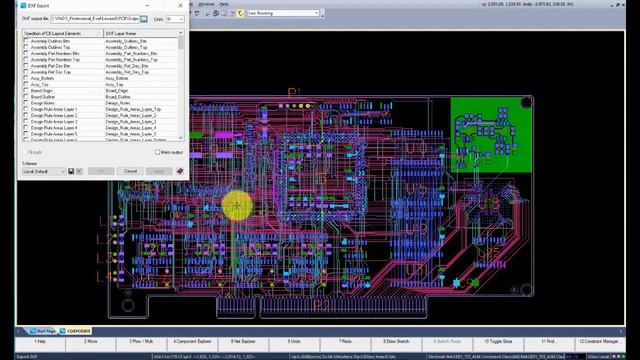This screenshot has height=360, width=640.
Task: Click the 2 Move function key button
Action: tap(91, 344)
